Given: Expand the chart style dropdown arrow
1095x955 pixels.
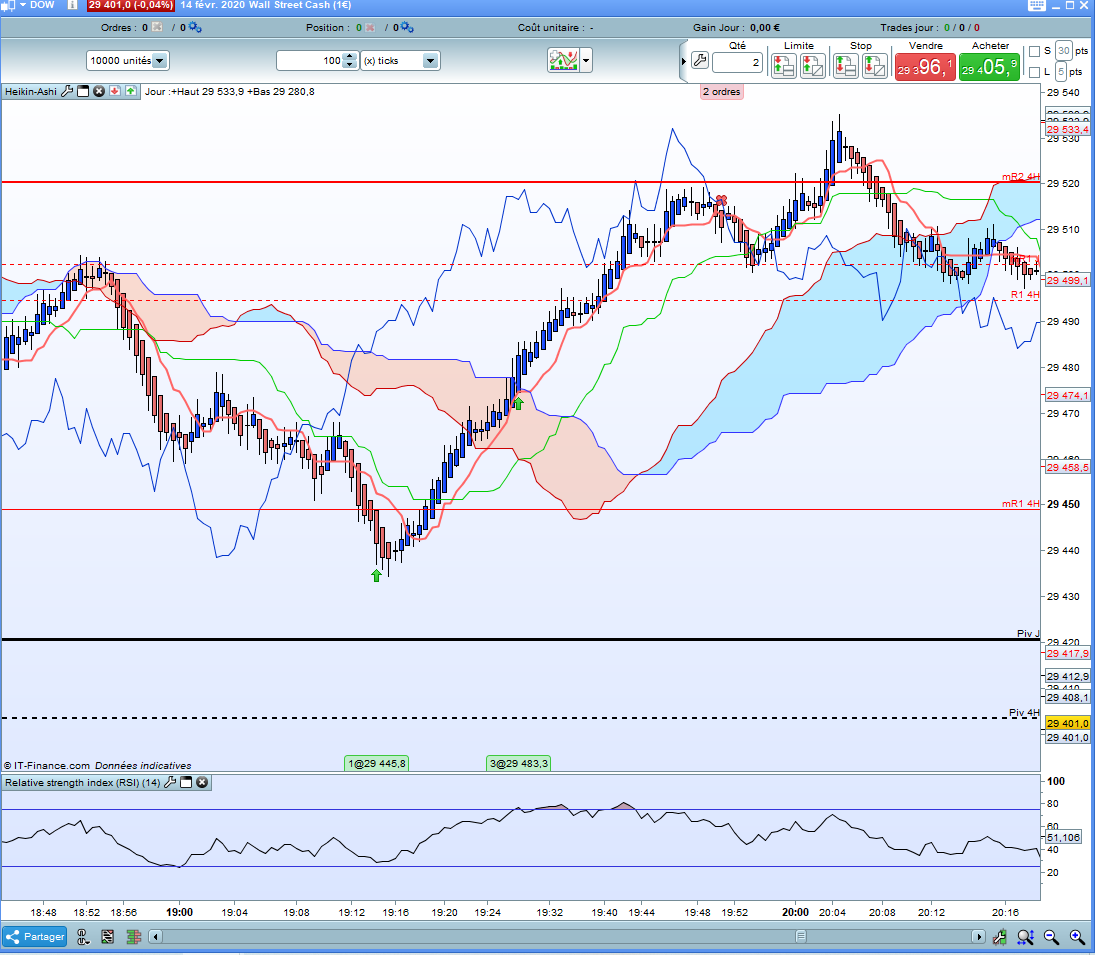Looking at the screenshot, I should (x=586, y=61).
